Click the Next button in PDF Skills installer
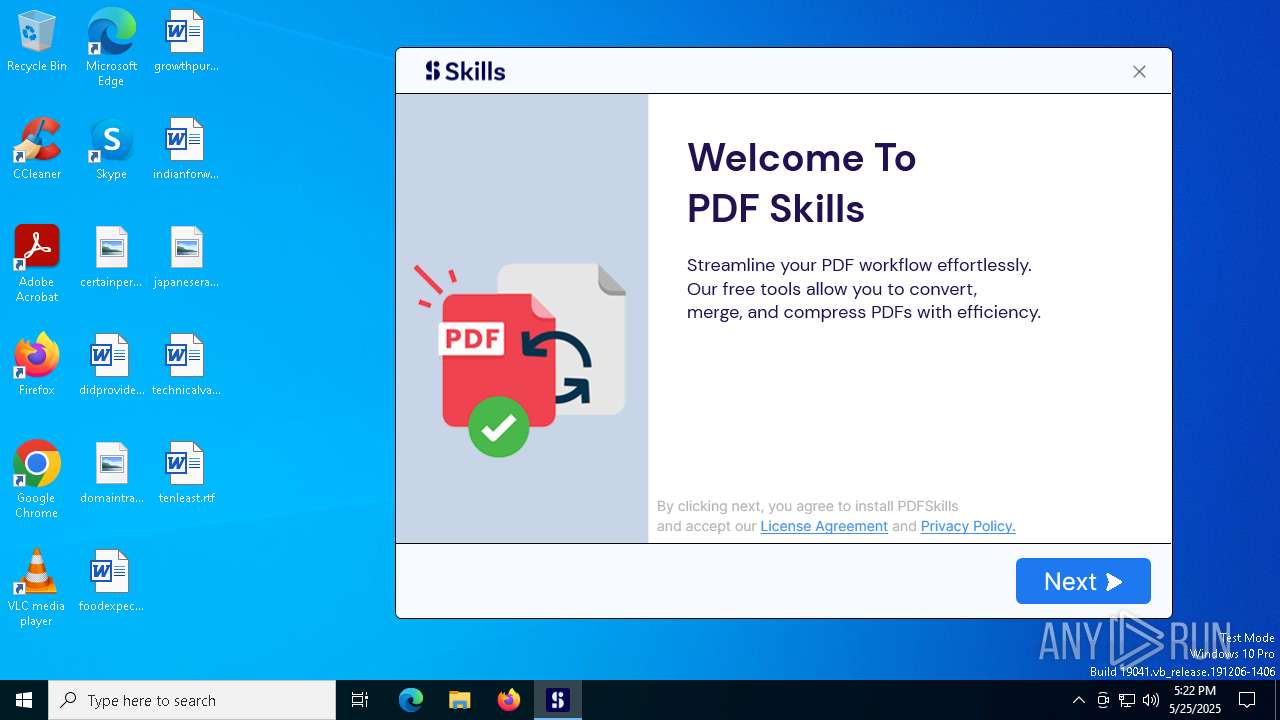The height and width of the screenshot is (720, 1280). tap(1083, 581)
